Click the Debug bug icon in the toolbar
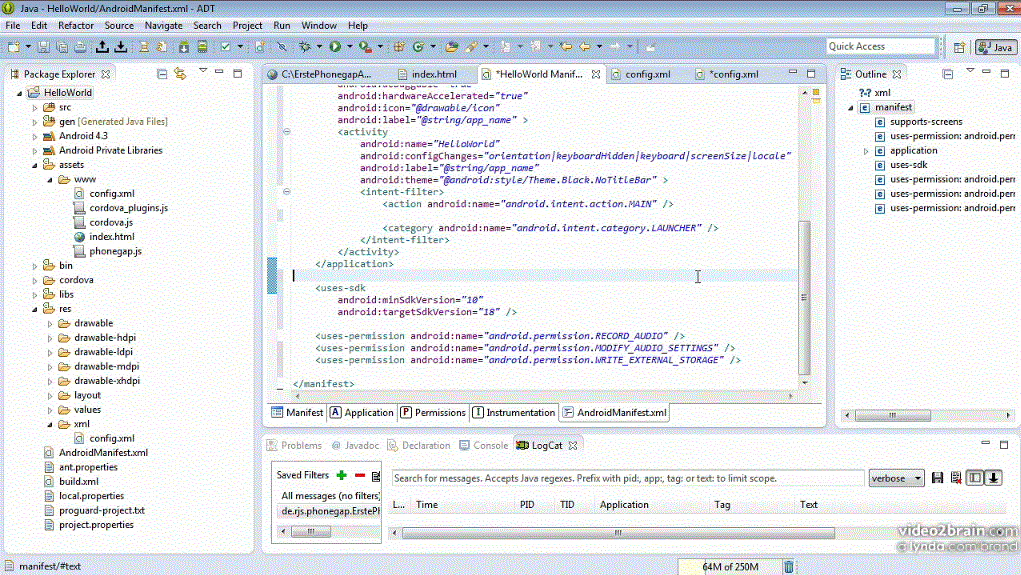 pos(305,46)
